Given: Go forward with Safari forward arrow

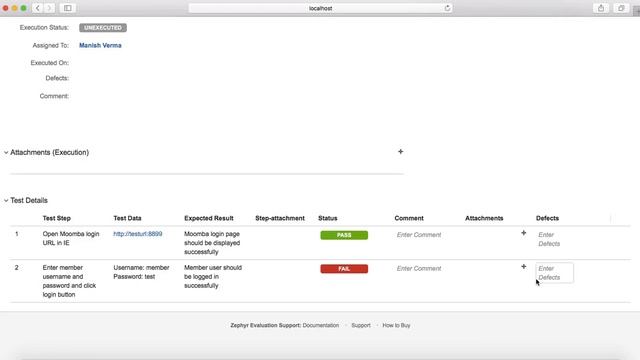Looking at the screenshot, I should coord(49,8).
